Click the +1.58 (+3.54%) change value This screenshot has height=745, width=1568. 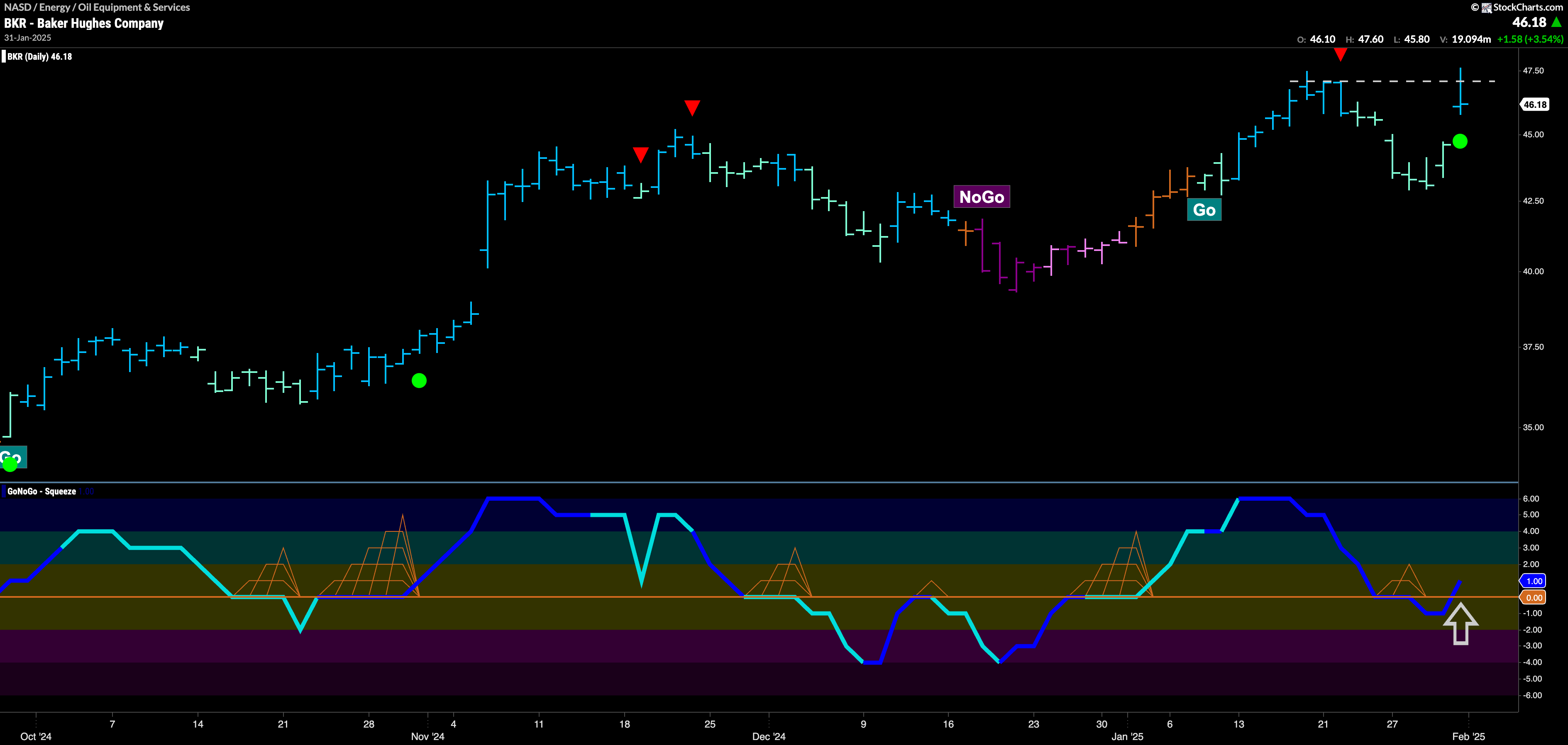pos(1530,39)
